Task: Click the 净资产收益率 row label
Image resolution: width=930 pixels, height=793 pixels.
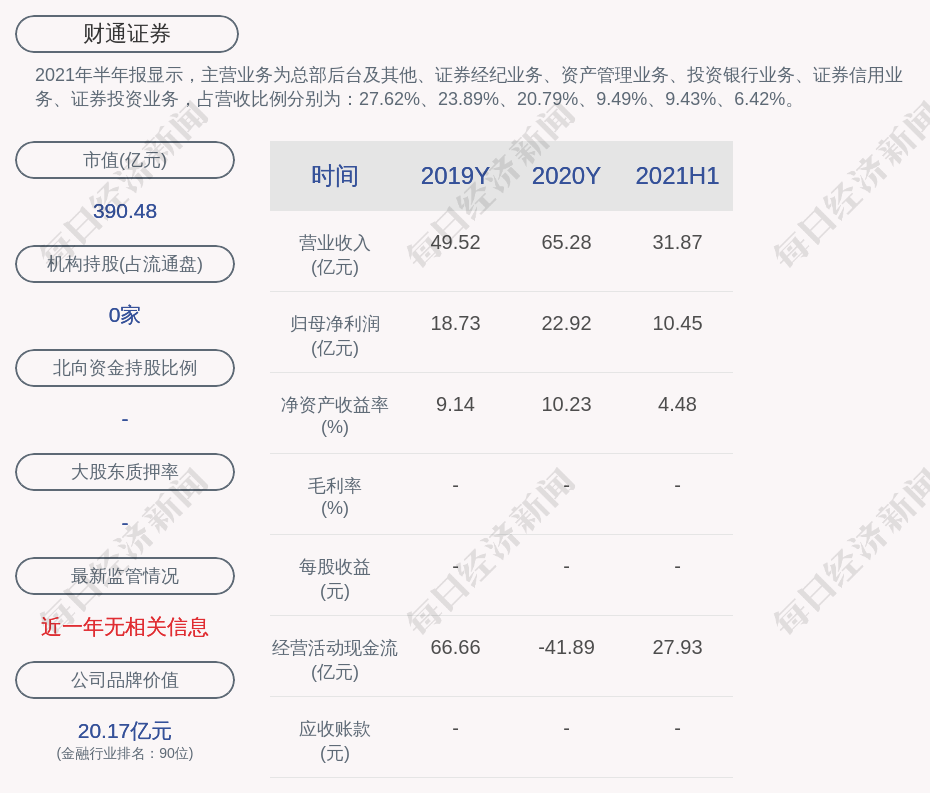Action: tap(334, 415)
